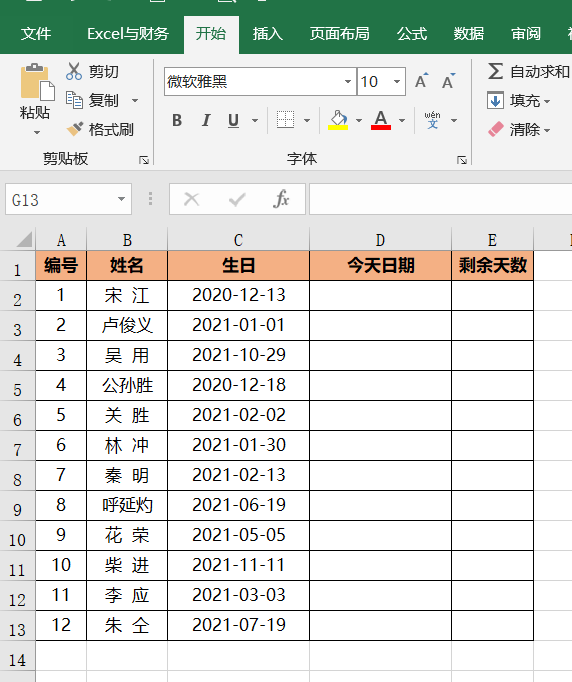
Task: Click the 自动求和 label
Action: (540, 71)
